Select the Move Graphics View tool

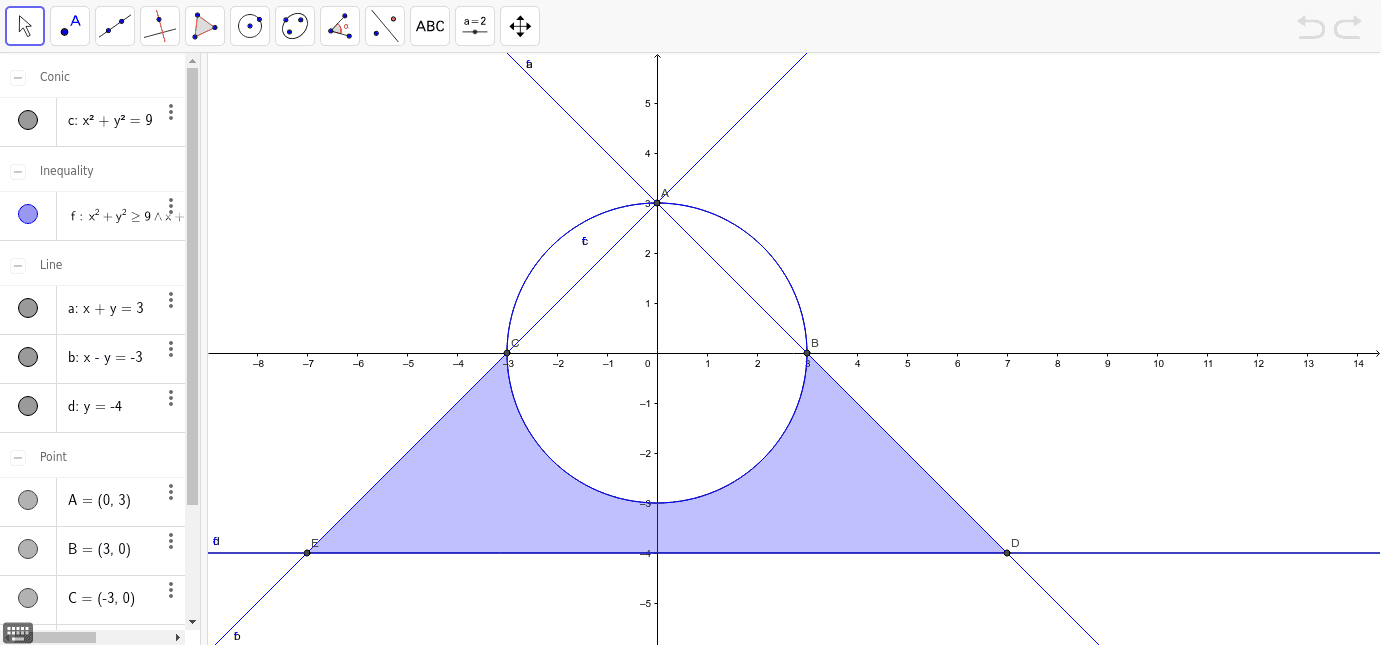(x=520, y=26)
